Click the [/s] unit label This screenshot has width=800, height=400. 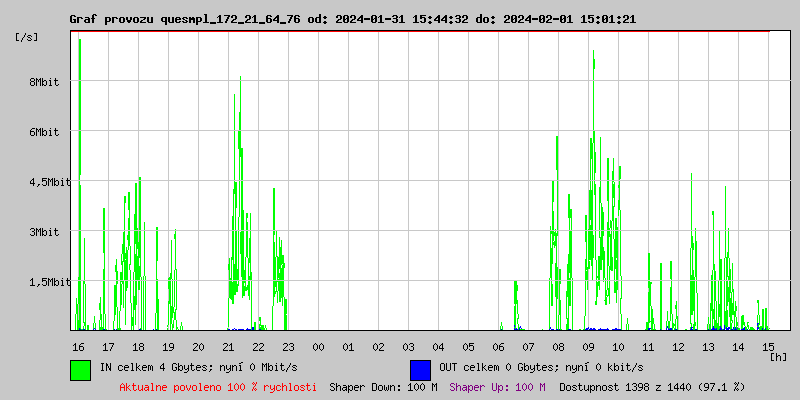[x=26, y=37]
